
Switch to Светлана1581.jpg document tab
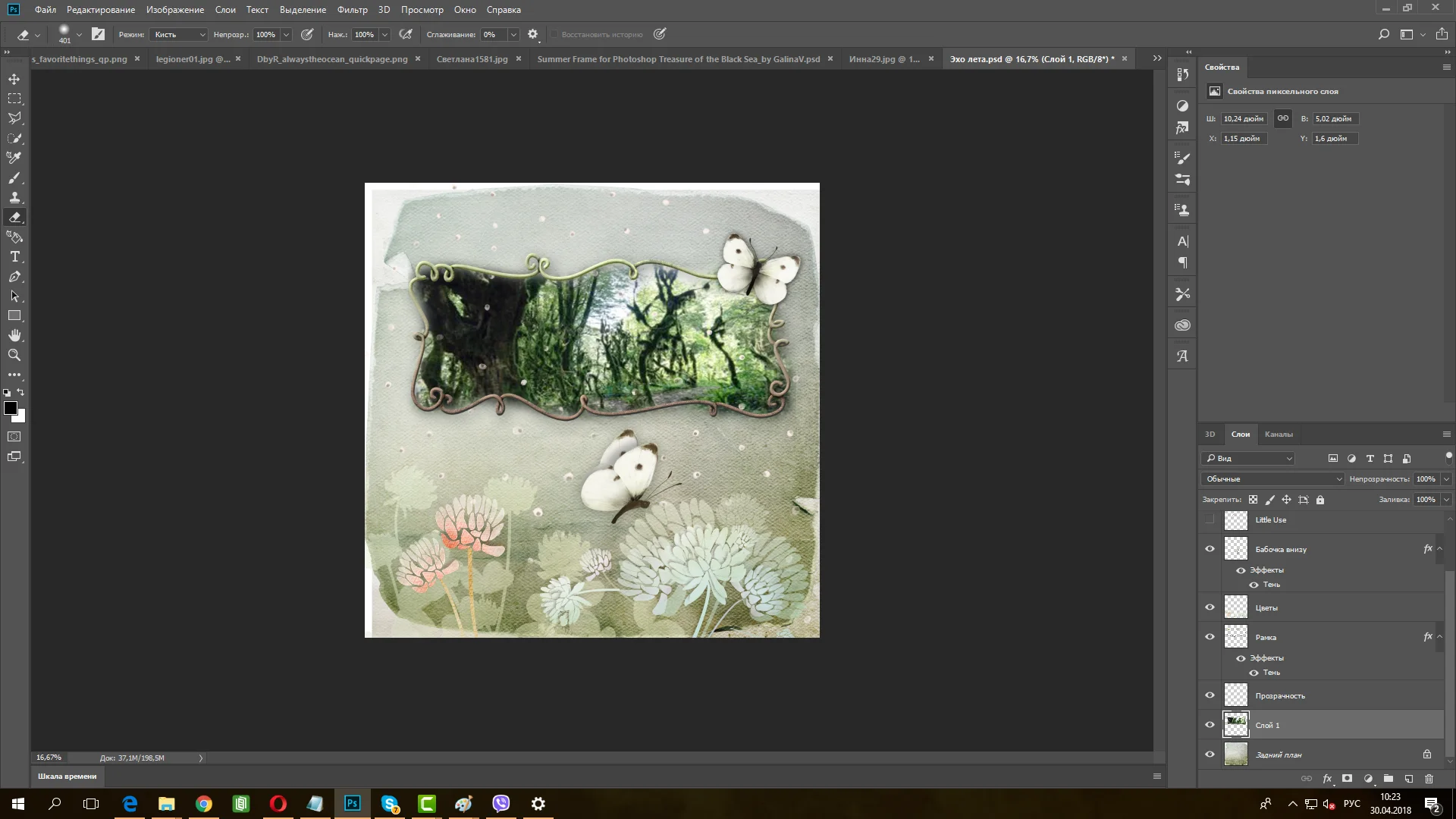tap(472, 59)
